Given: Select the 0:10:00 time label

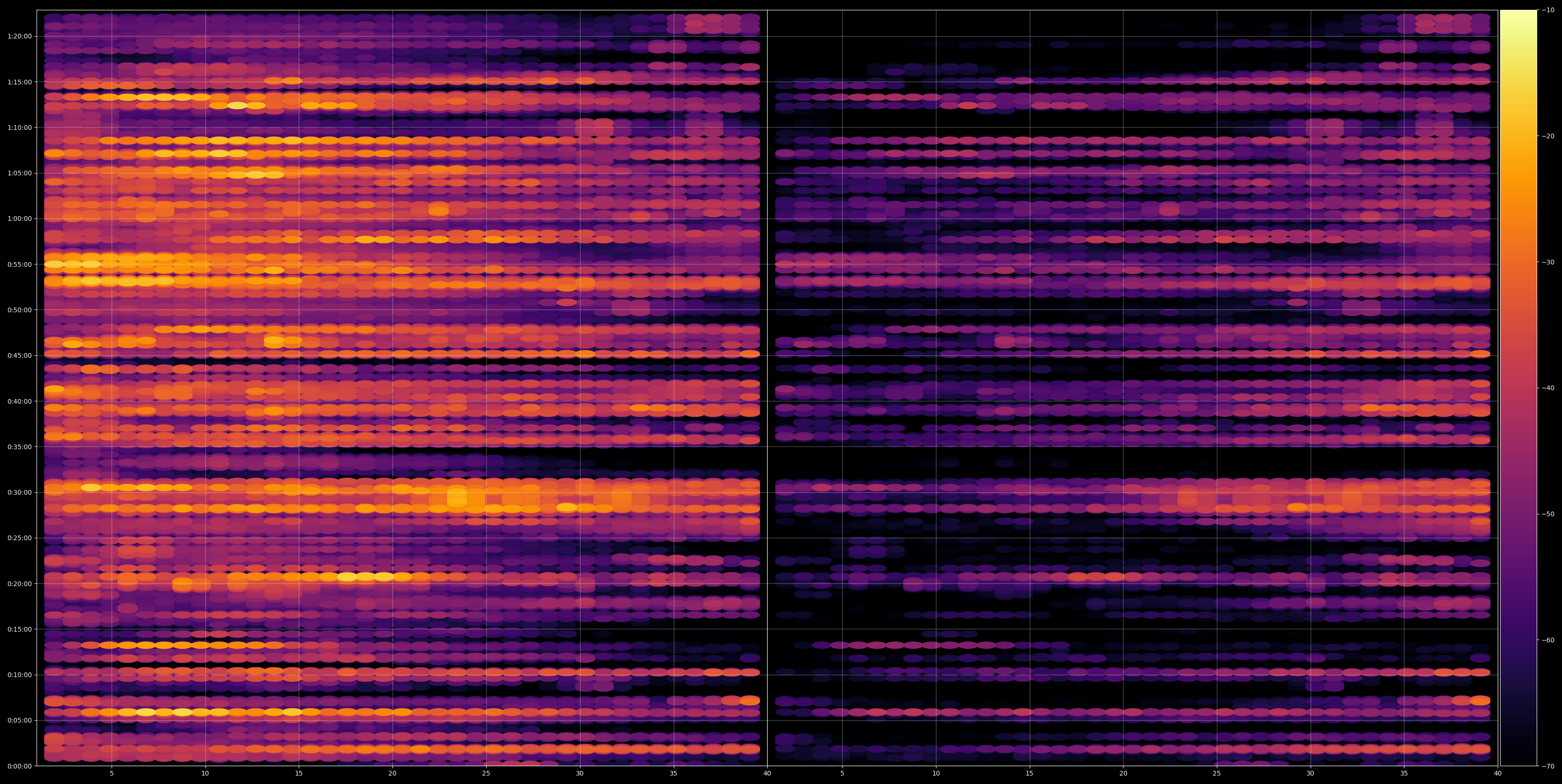Looking at the screenshot, I should click(x=19, y=675).
